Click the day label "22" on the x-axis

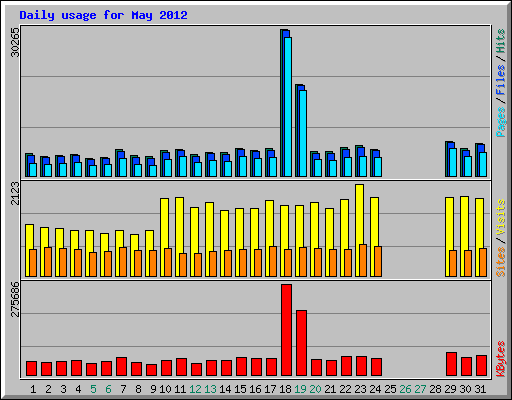[345, 389]
